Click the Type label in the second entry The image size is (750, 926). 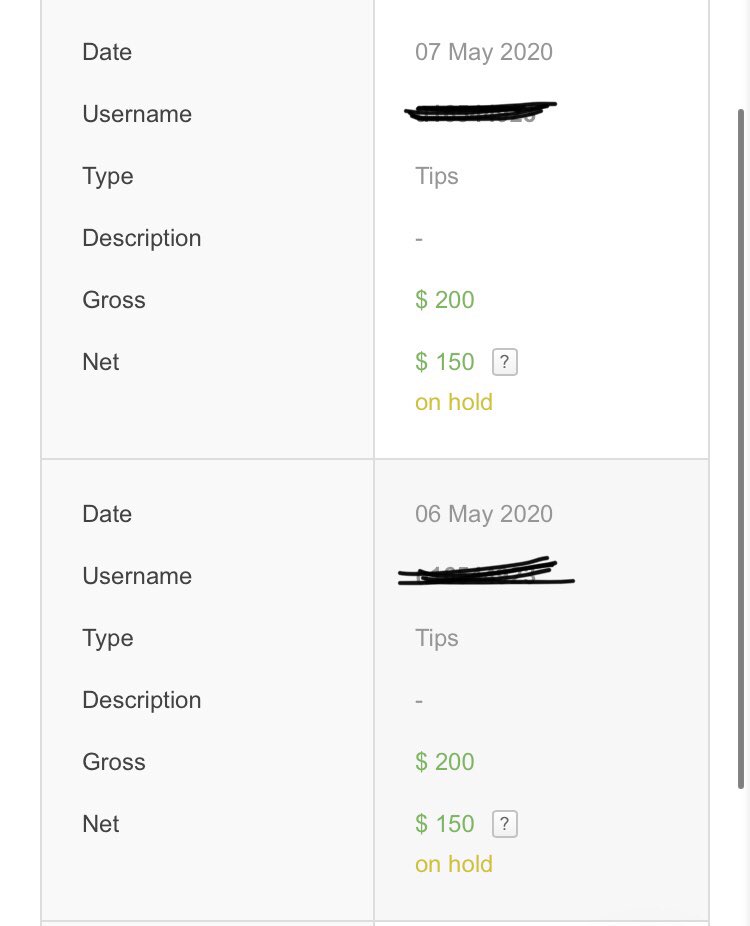click(108, 638)
